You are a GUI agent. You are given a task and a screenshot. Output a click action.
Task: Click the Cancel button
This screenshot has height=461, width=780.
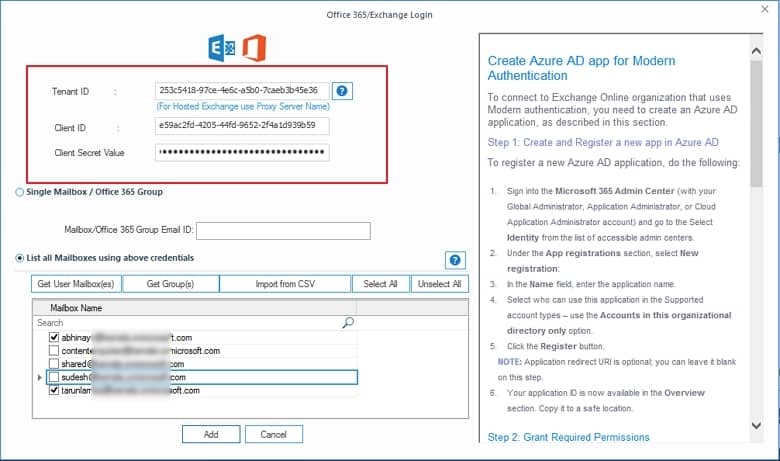[x=274, y=434]
